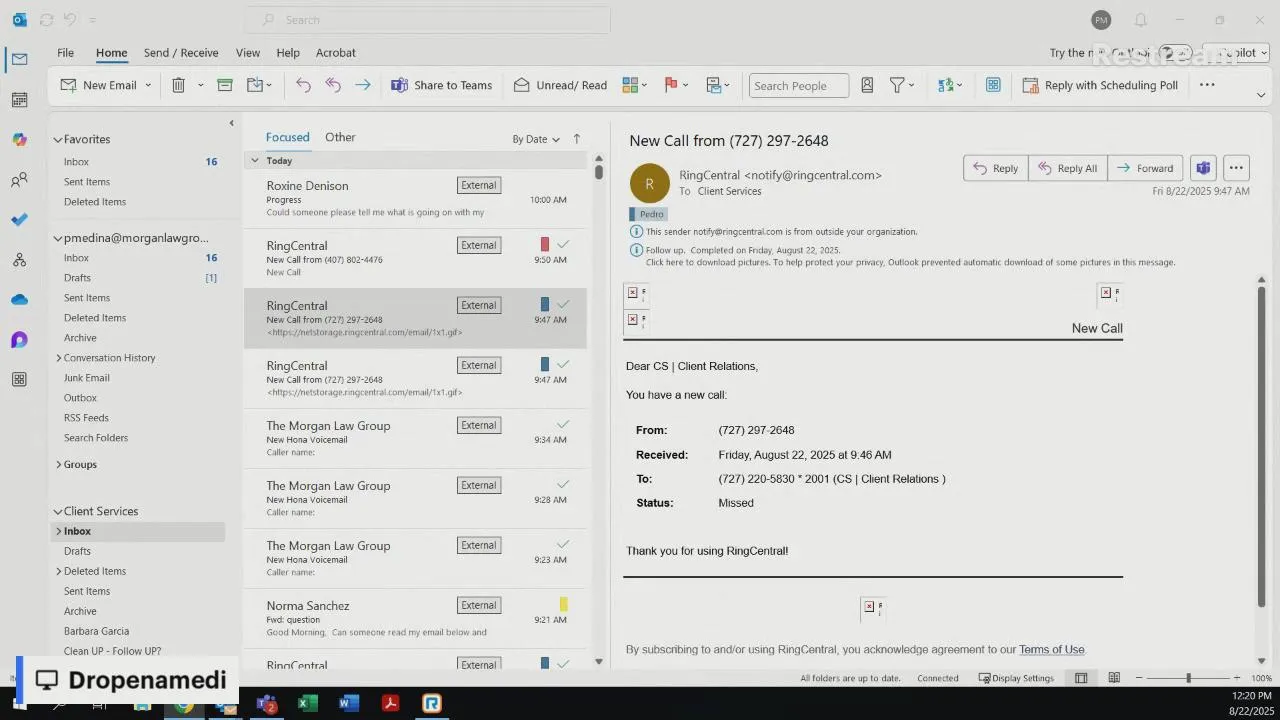Open the PM account avatar
Viewport: 1280px width, 720px height.
pos(1101,20)
